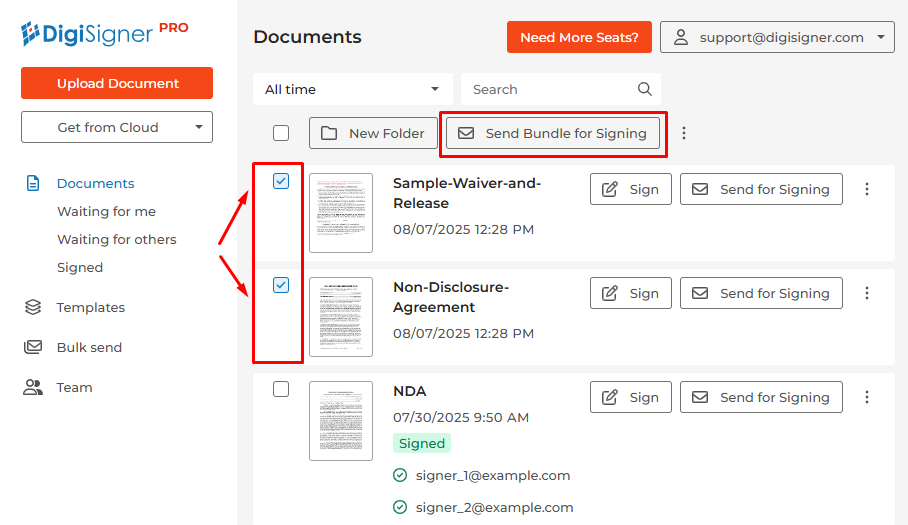The height and width of the screenshot is (525, 908).
Task: Click Send Bundle for Signing button
Action: (x=553, y=133)
